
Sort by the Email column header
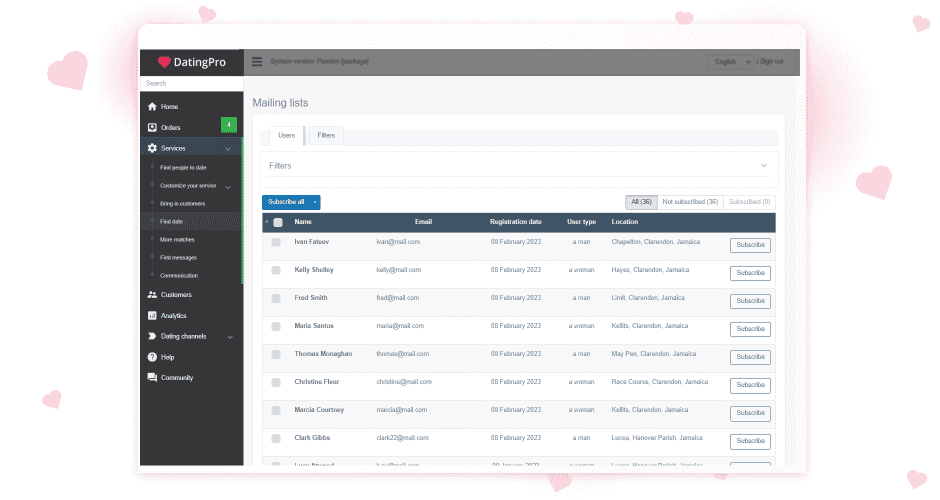click(423, 222)
